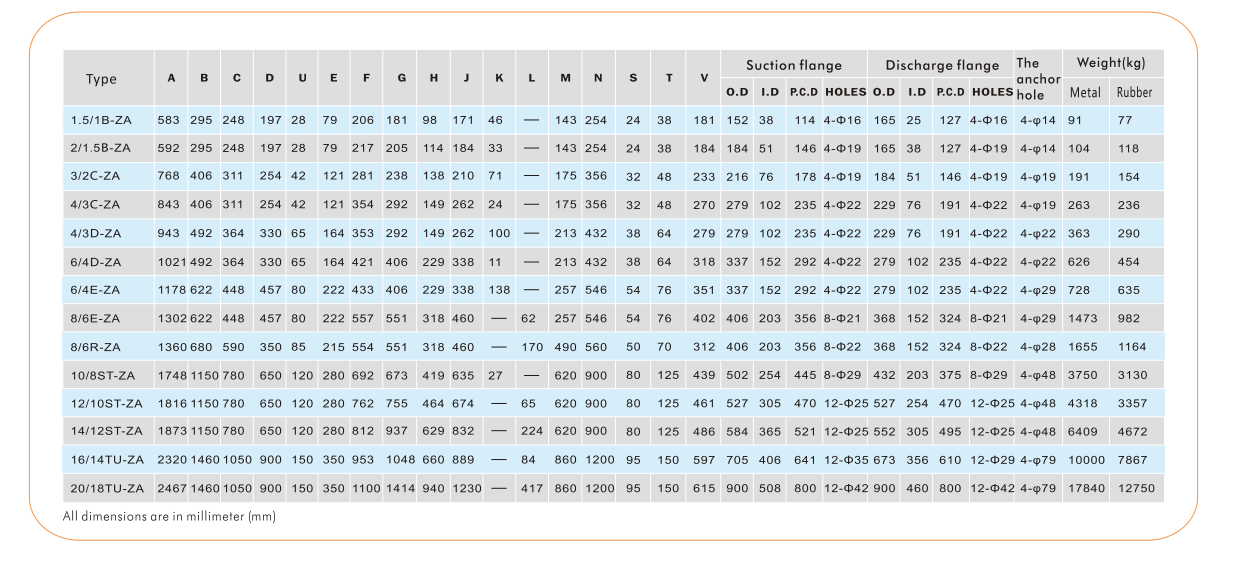This screenshot has width=1236, height=562.
Task: Select the 6/4E-ZA type row label
Action: (x=95, y=290)
